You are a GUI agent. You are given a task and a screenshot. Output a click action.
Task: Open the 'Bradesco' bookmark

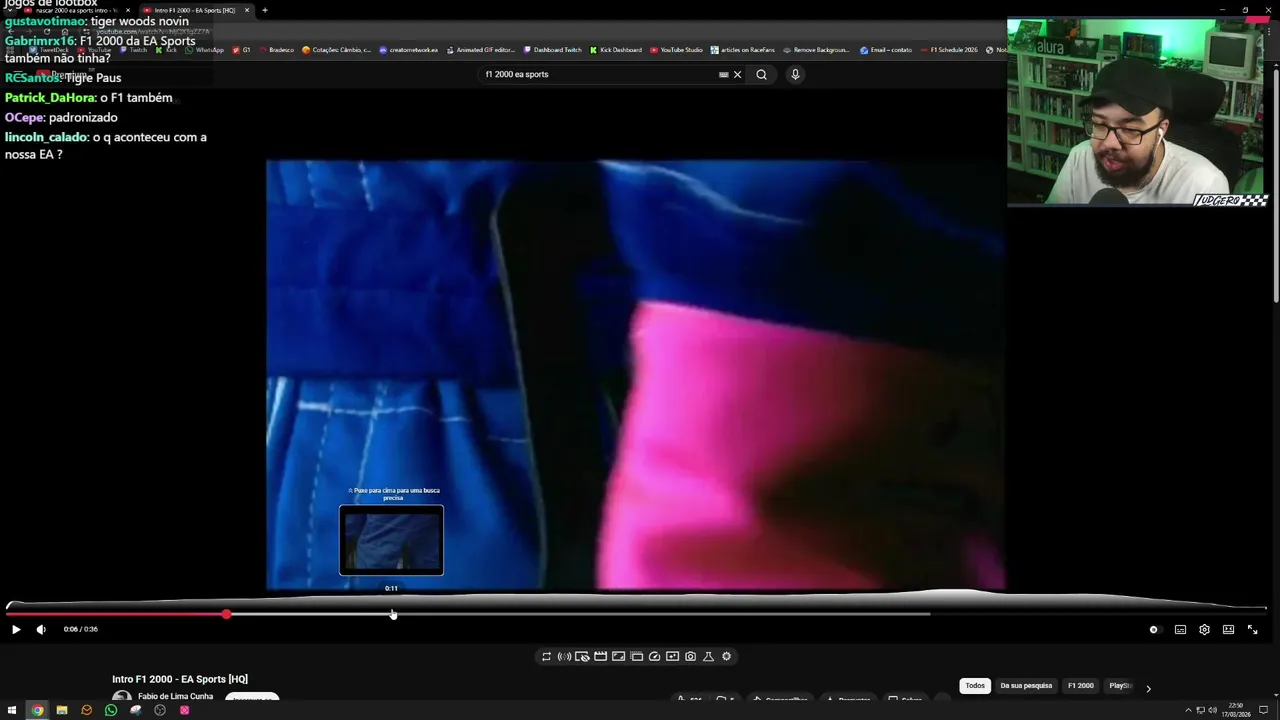[275, 50]
